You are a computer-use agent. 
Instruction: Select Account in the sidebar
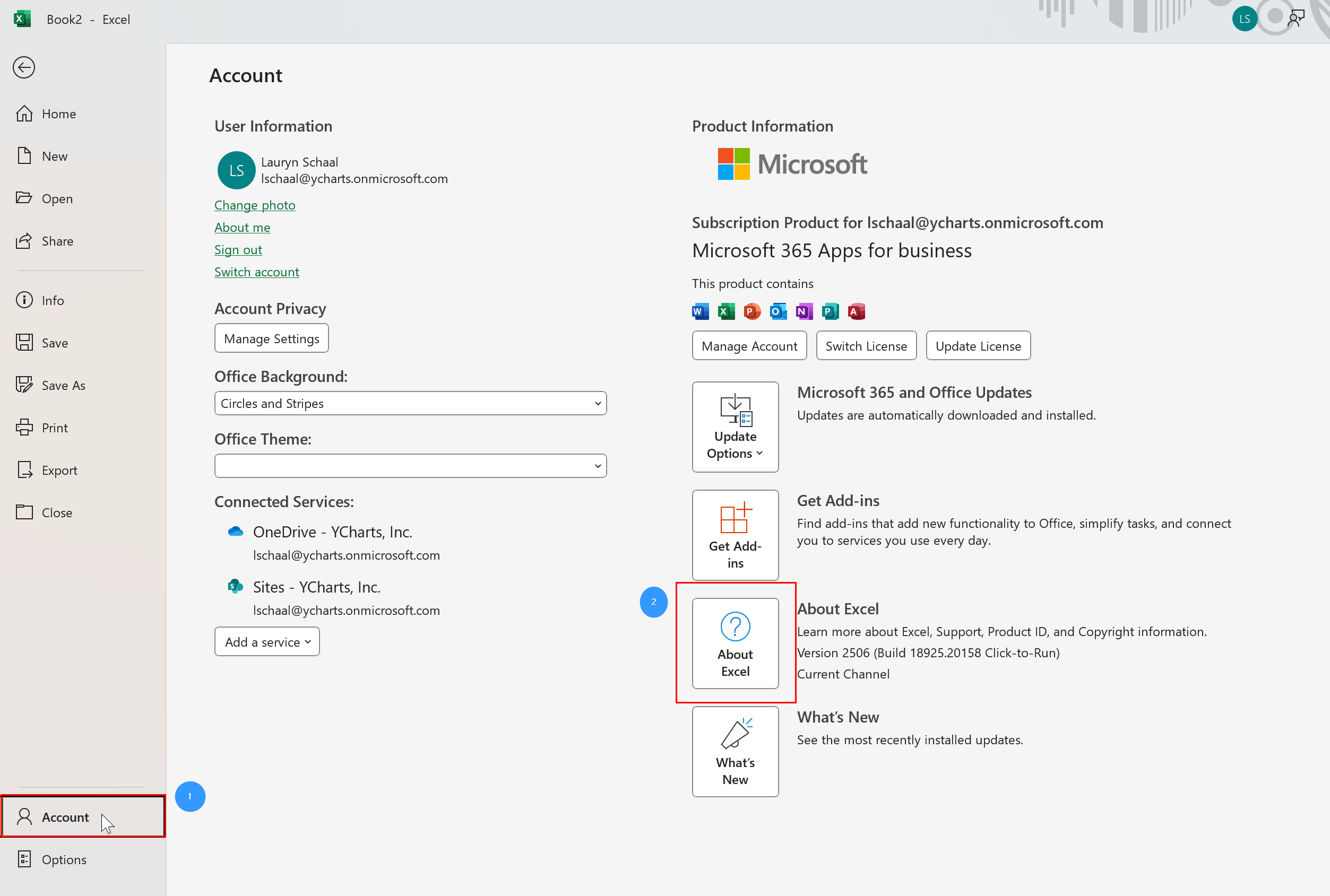point(83,816)
